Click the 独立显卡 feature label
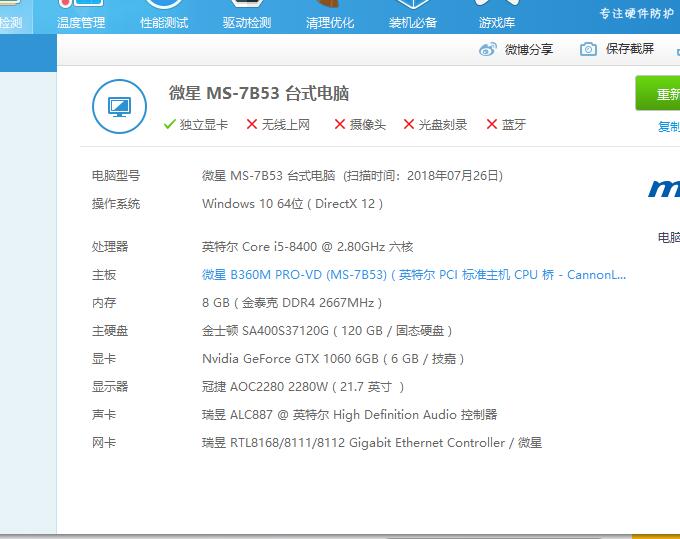This screenshot has width=680, height=539. 203,125
